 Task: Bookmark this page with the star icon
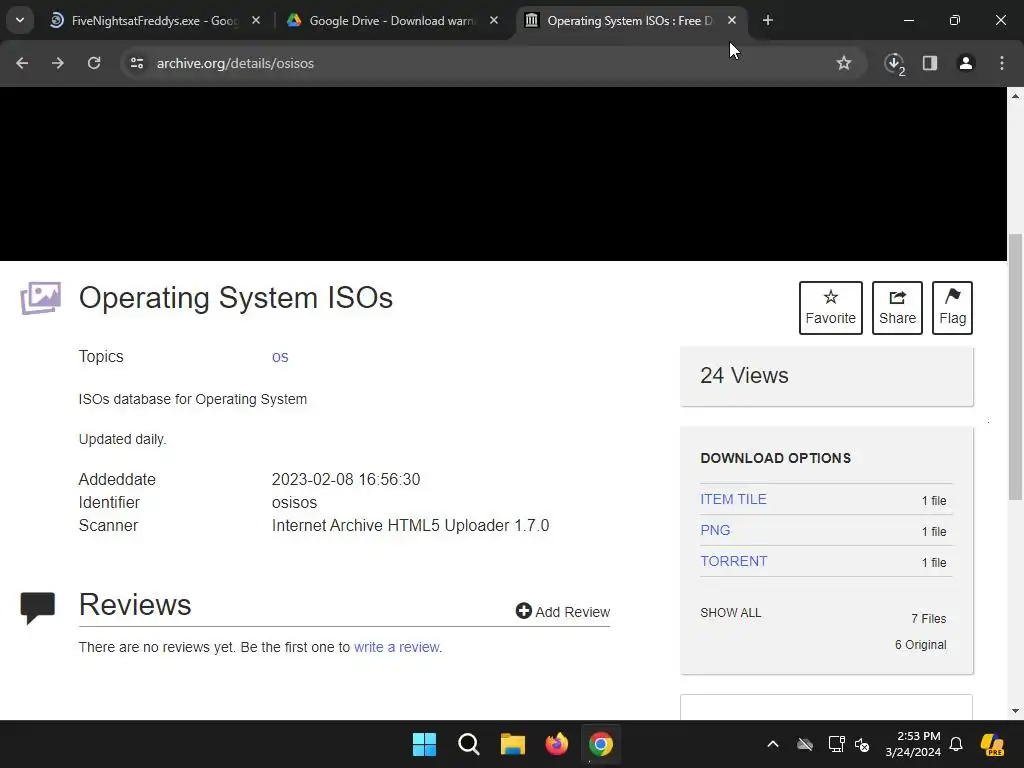pyautogui.click(x=844, y=63)
